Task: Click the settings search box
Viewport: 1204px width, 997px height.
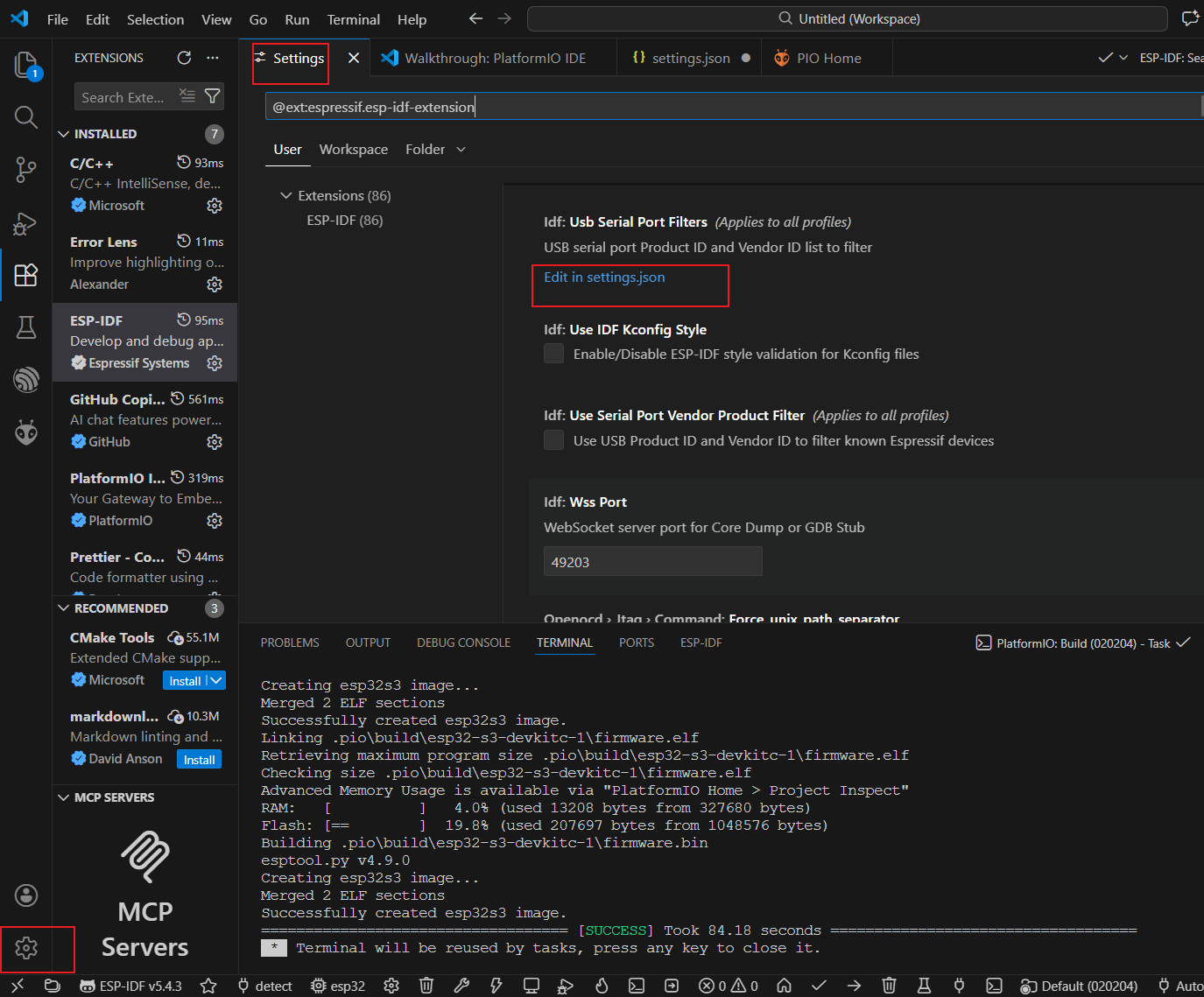Action: tap(734, 107)
